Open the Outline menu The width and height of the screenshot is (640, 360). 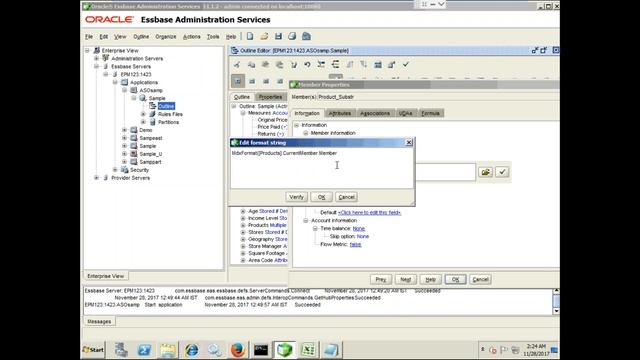click(141, 37)
